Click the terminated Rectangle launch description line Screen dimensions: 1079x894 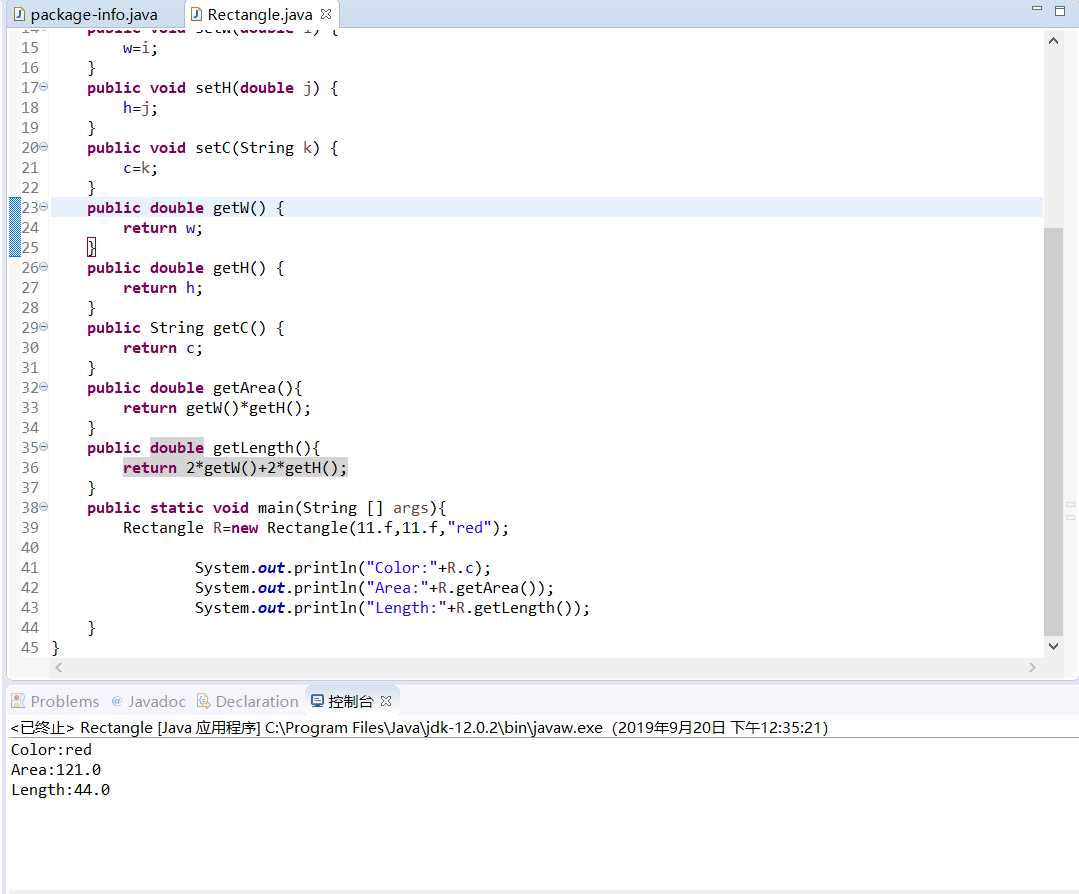coord(419,727)
